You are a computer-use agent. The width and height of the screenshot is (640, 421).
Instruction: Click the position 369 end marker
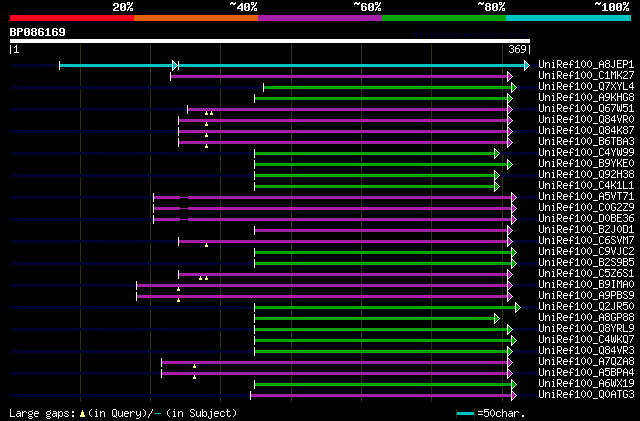tap(519, 49)
